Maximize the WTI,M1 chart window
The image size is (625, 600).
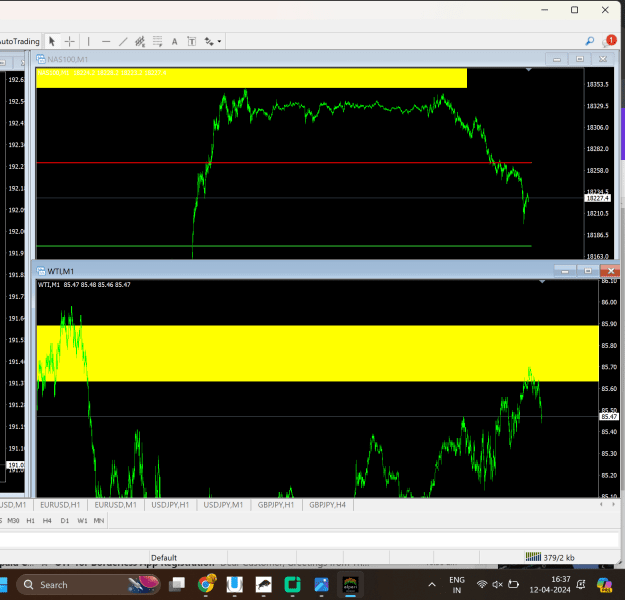click(588, 271)
